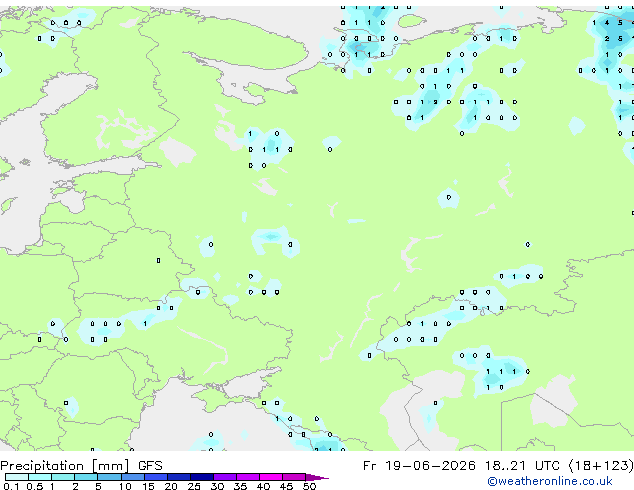This screenshot has height=490, width=634.
Task: Pick the legend swatch between 15 and 20
Action: [x=156, y=477]
